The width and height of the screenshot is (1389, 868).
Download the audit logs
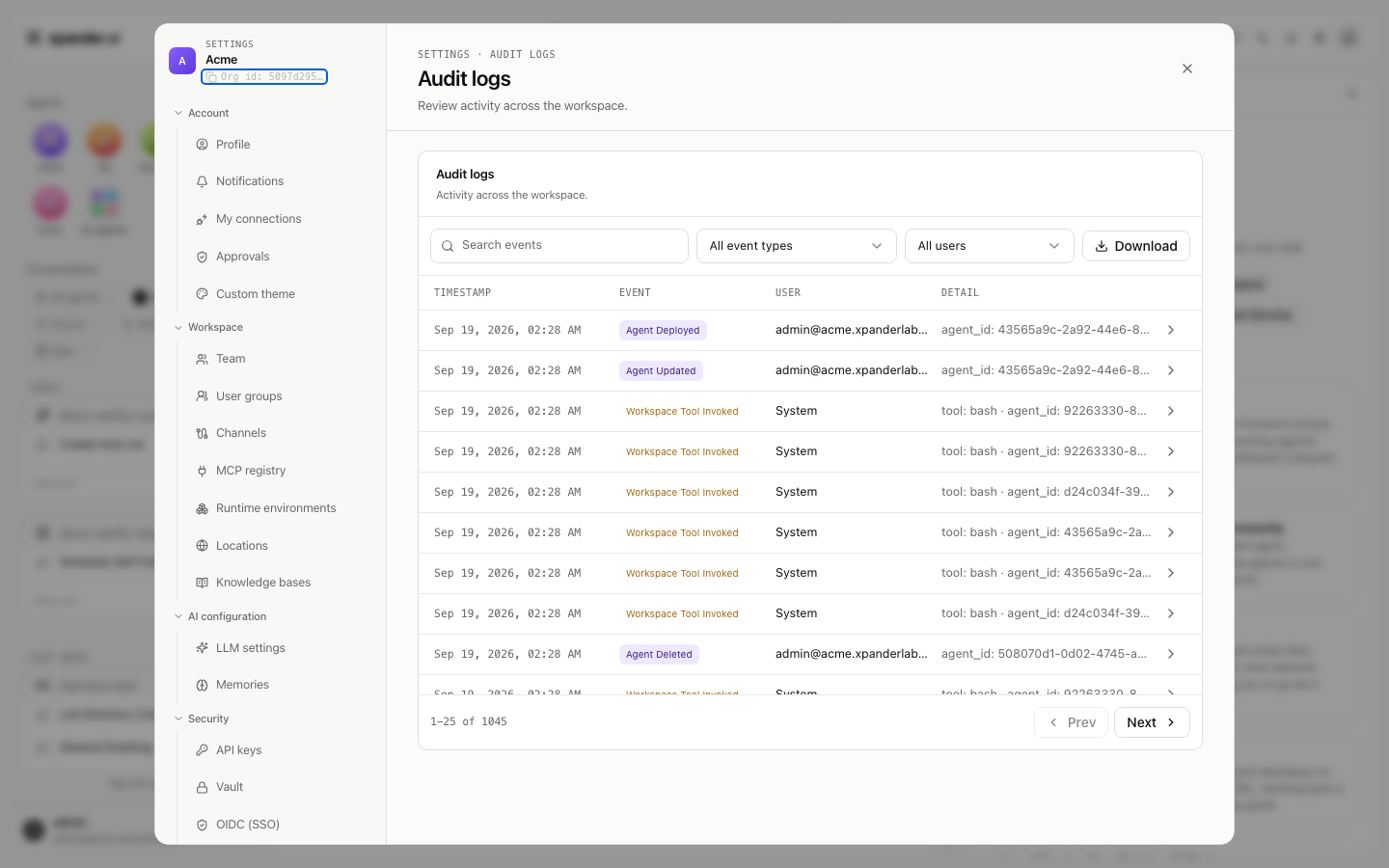pyautogui.click(x=1136, y=246)
